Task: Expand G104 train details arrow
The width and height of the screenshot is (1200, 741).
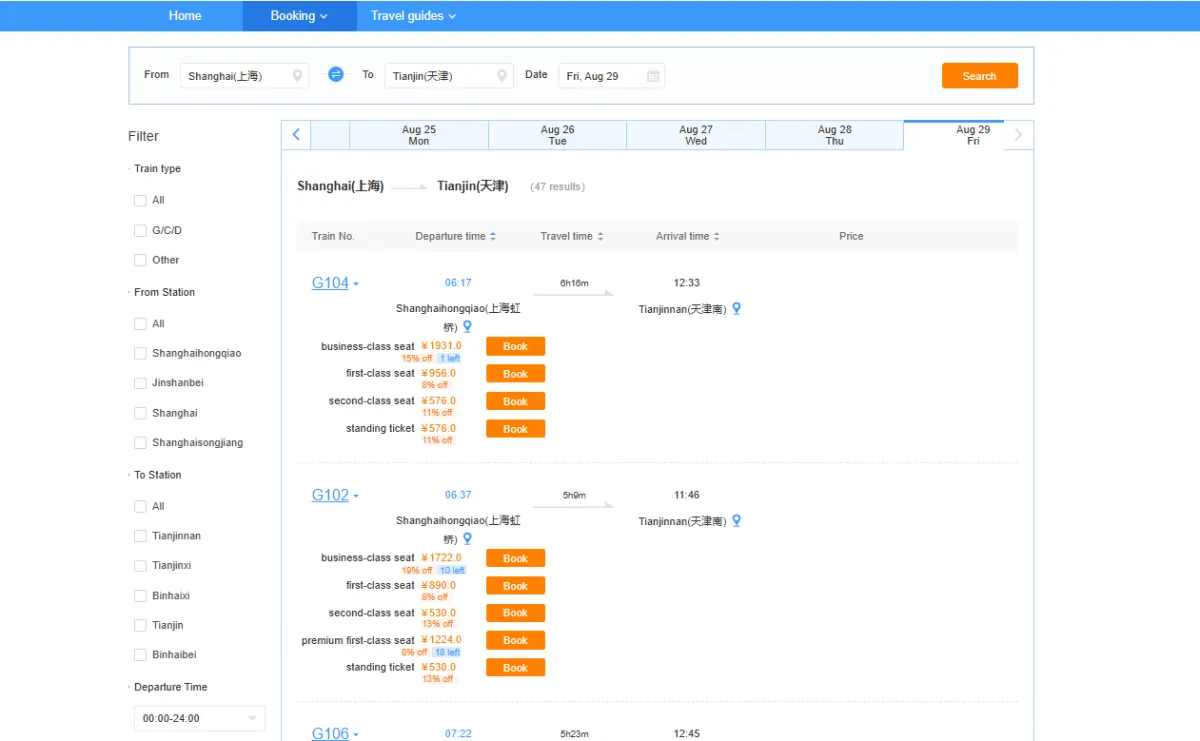Action: click(356, 284)
